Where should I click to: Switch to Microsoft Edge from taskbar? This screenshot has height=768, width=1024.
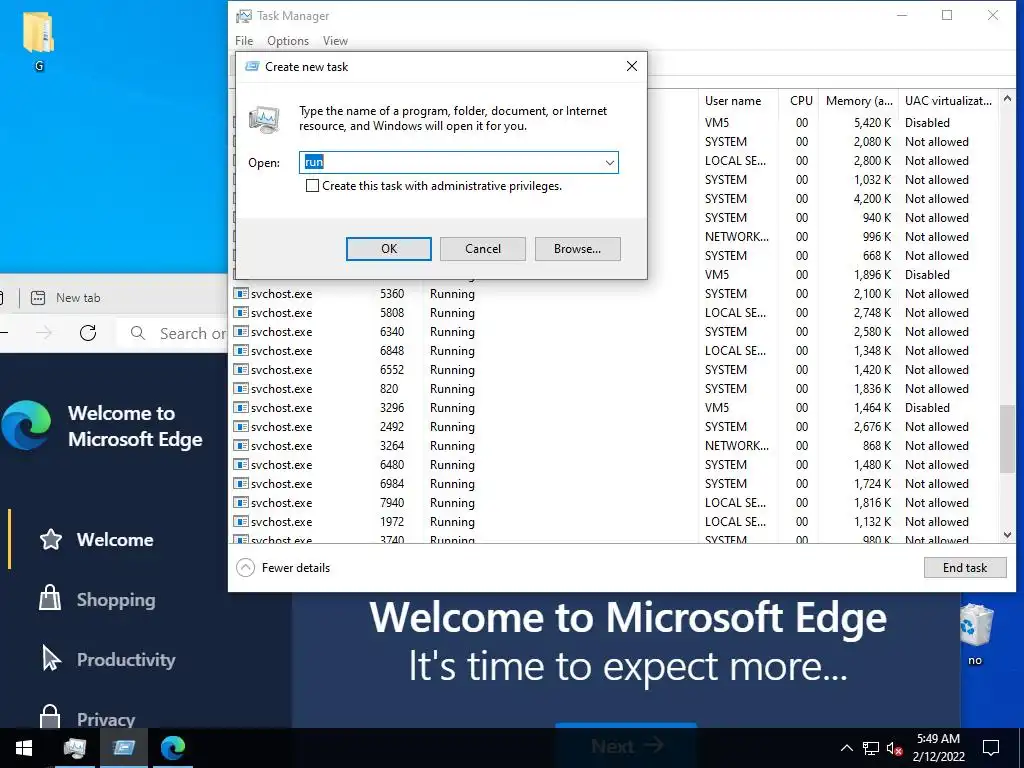point(172,748)
